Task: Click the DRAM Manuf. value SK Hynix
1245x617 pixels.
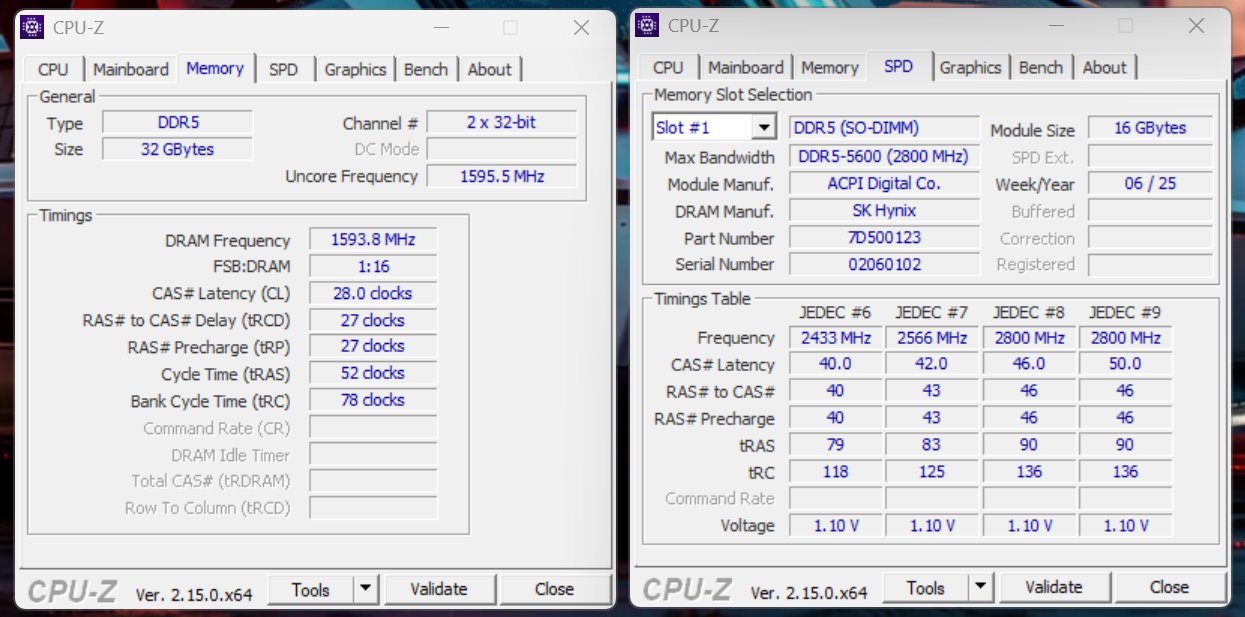Action: coord(884,211)
